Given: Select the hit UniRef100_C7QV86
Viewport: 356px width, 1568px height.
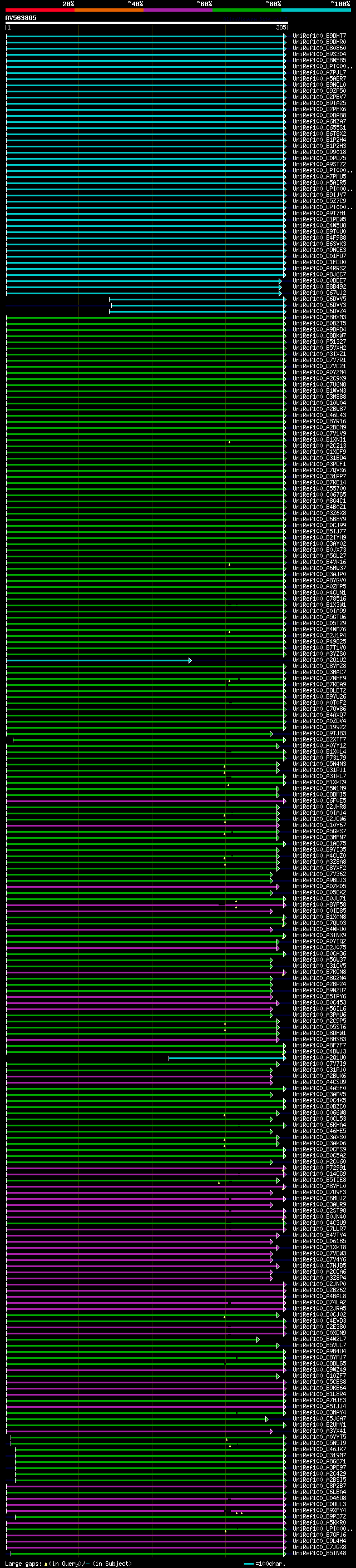Looking at the screenshot, I should click(x=319, y=709).
